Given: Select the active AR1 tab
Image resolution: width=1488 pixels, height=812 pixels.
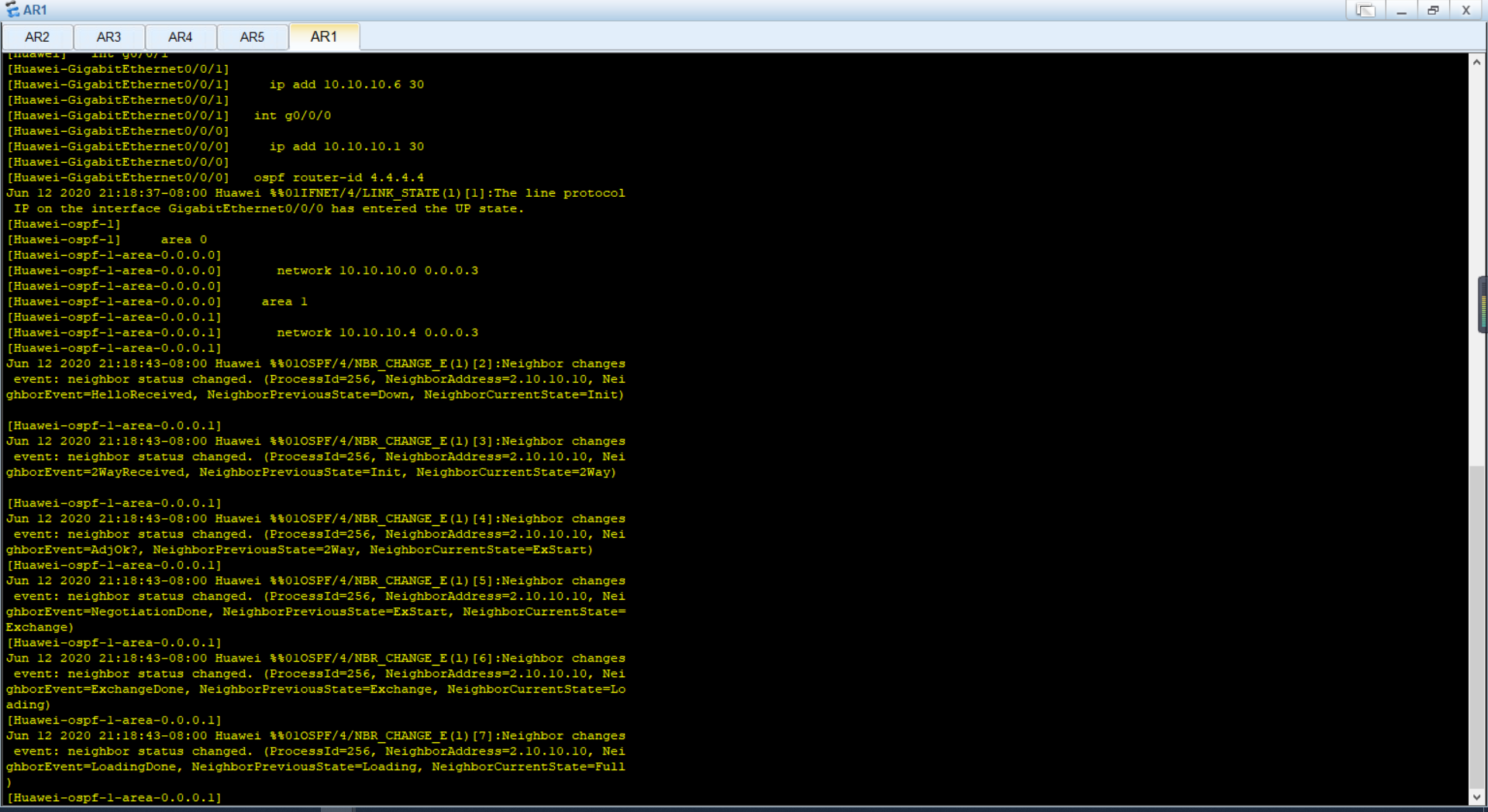Looking at the screenshot, I should (324, 36).
